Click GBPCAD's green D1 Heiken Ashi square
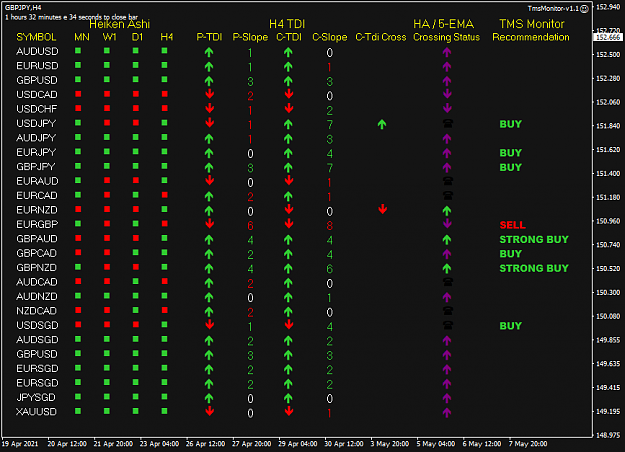Image resolution: width=625 pixels, height=452 pixels. click(136, 252)
